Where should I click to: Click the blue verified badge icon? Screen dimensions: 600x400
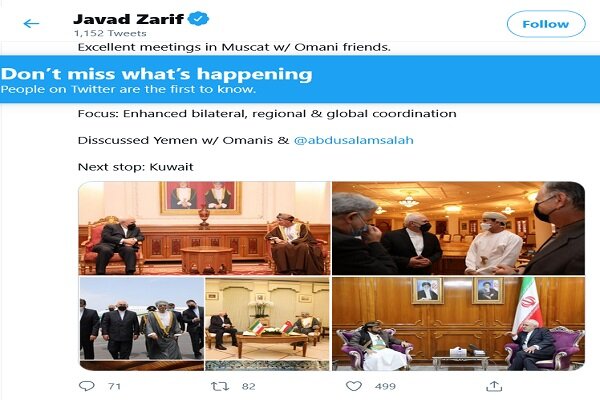point(198,18)
